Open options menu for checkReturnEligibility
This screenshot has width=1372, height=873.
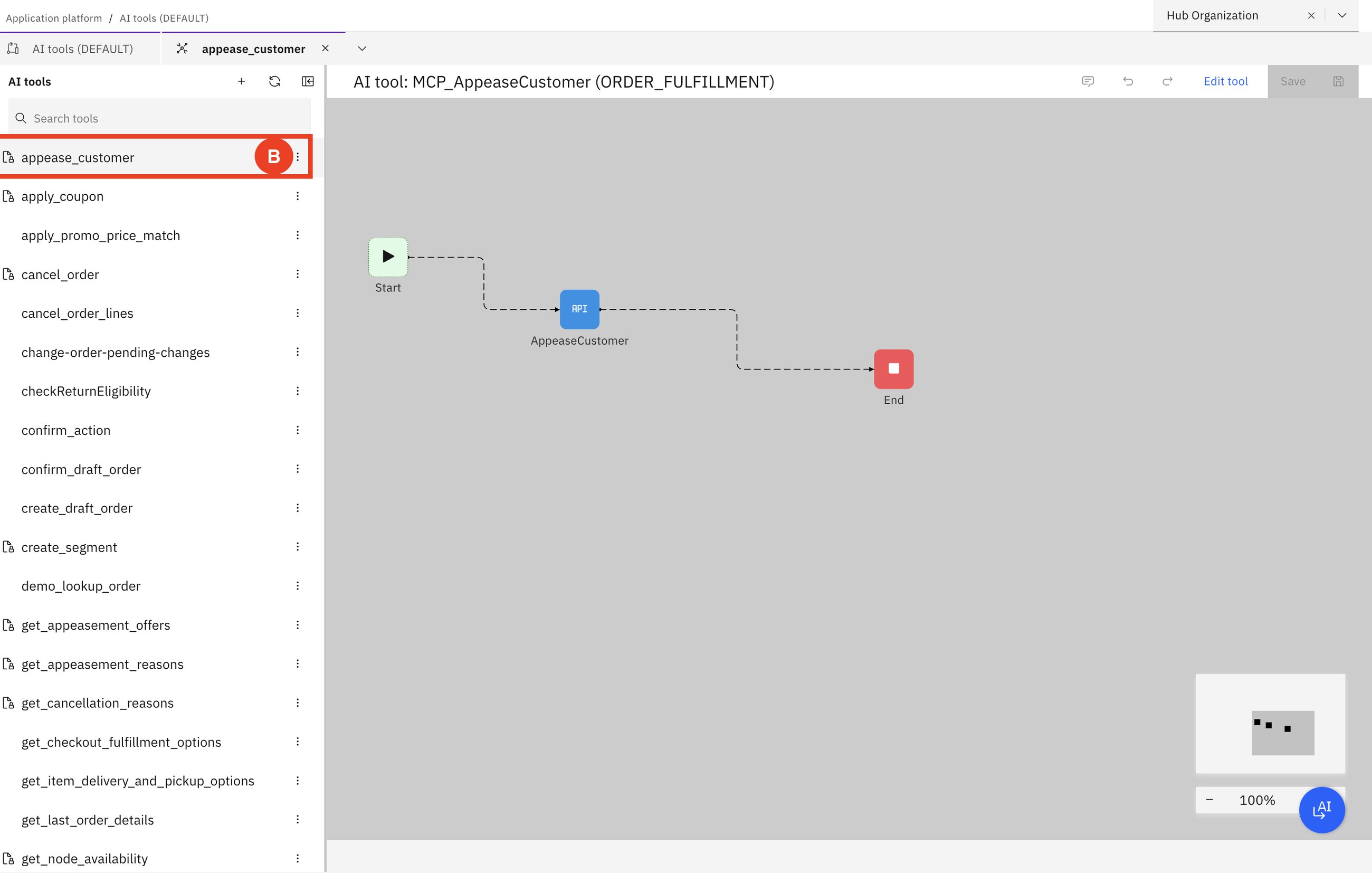tap(298, 391)
